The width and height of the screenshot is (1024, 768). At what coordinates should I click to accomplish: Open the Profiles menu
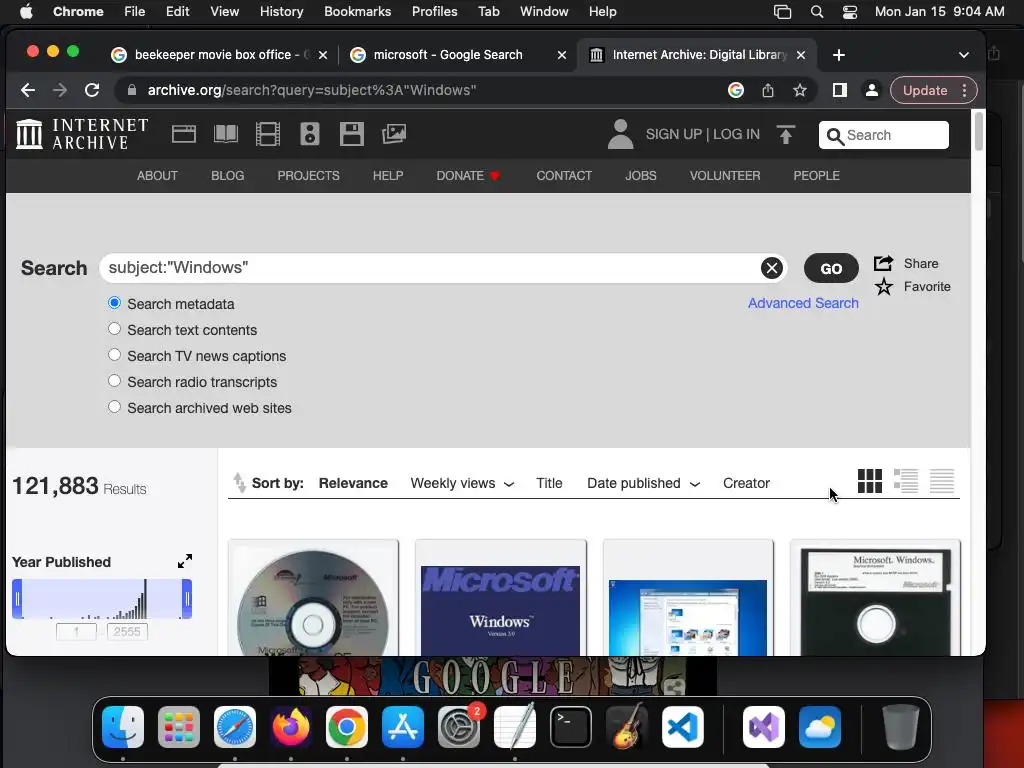(434, 11)
